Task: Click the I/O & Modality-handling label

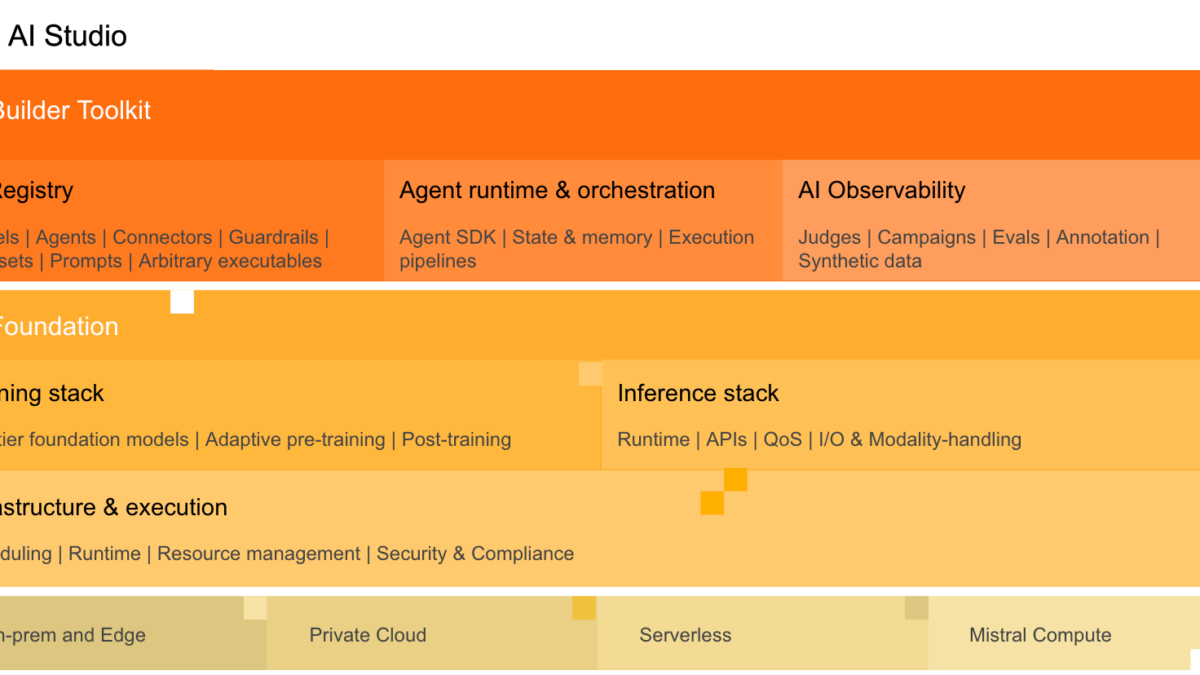Action: [920, 439]
